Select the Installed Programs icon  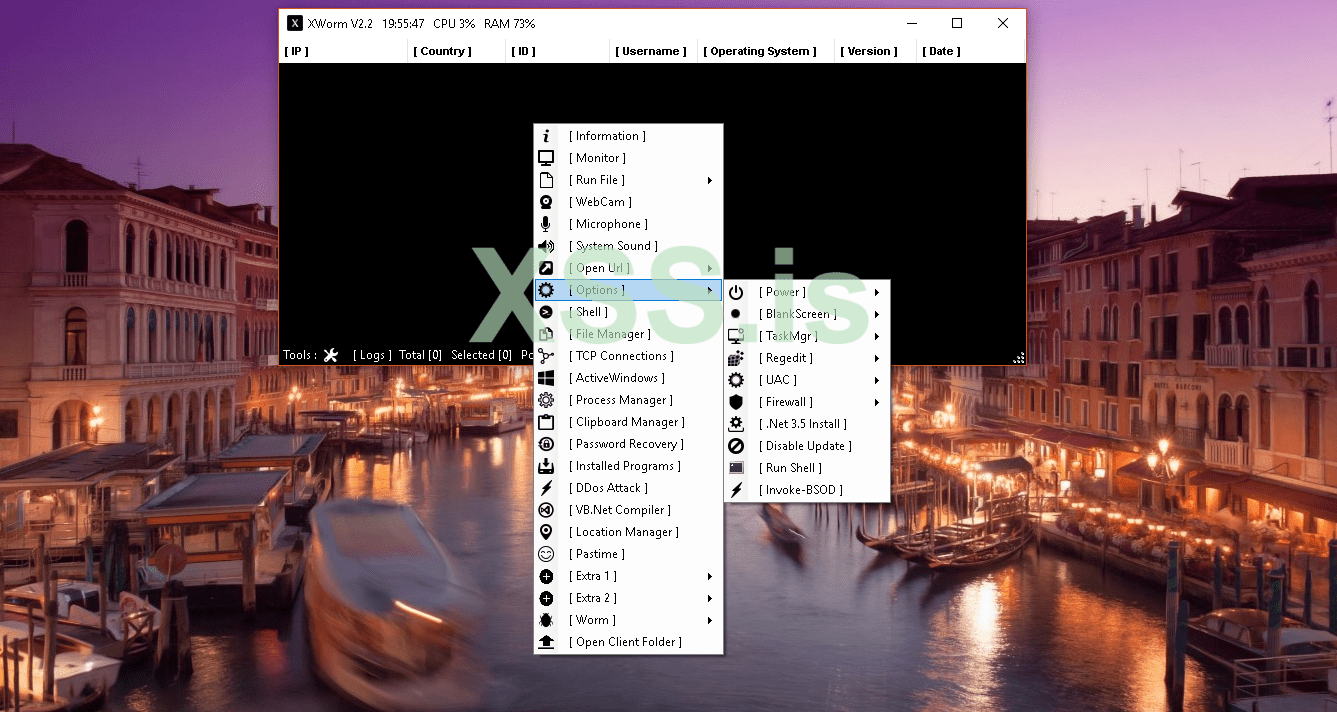coord(546,466)
